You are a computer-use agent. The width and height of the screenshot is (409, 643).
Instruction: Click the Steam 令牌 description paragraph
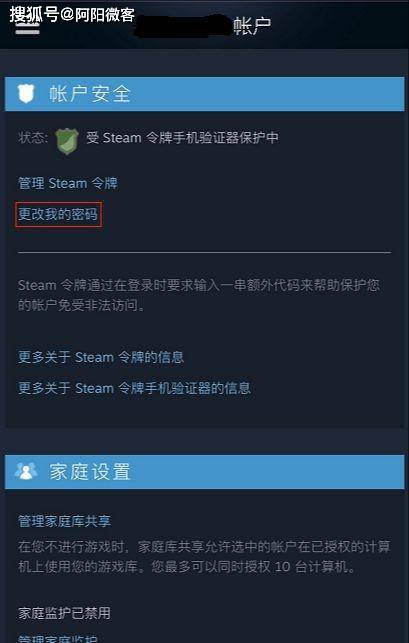pos(199,295)
